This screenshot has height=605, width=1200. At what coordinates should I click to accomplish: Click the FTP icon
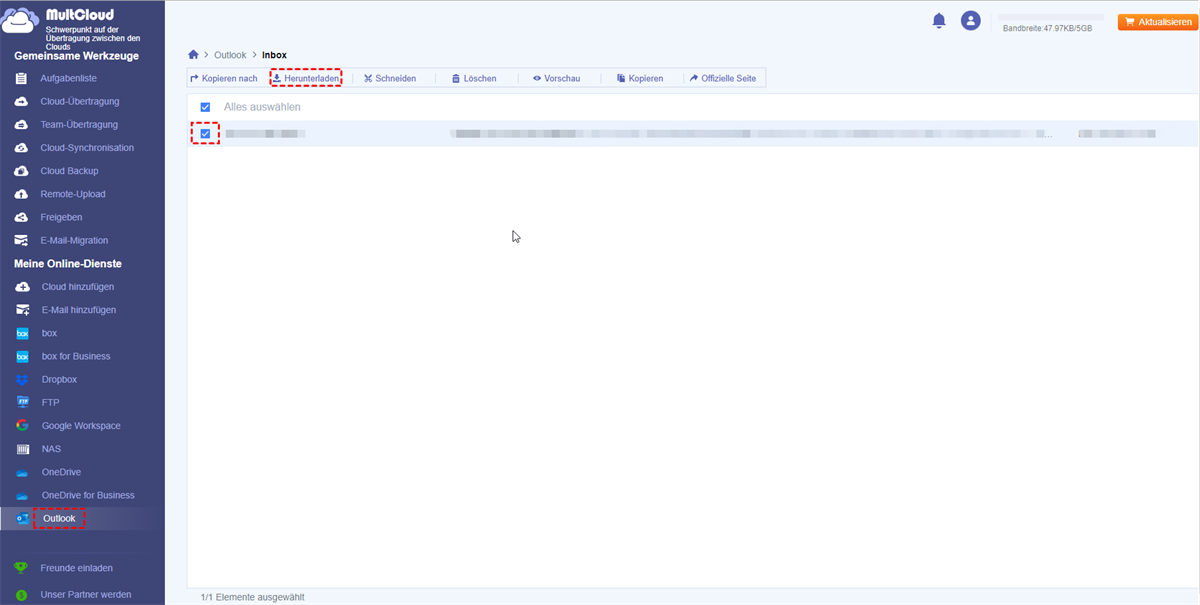(22, 402)
